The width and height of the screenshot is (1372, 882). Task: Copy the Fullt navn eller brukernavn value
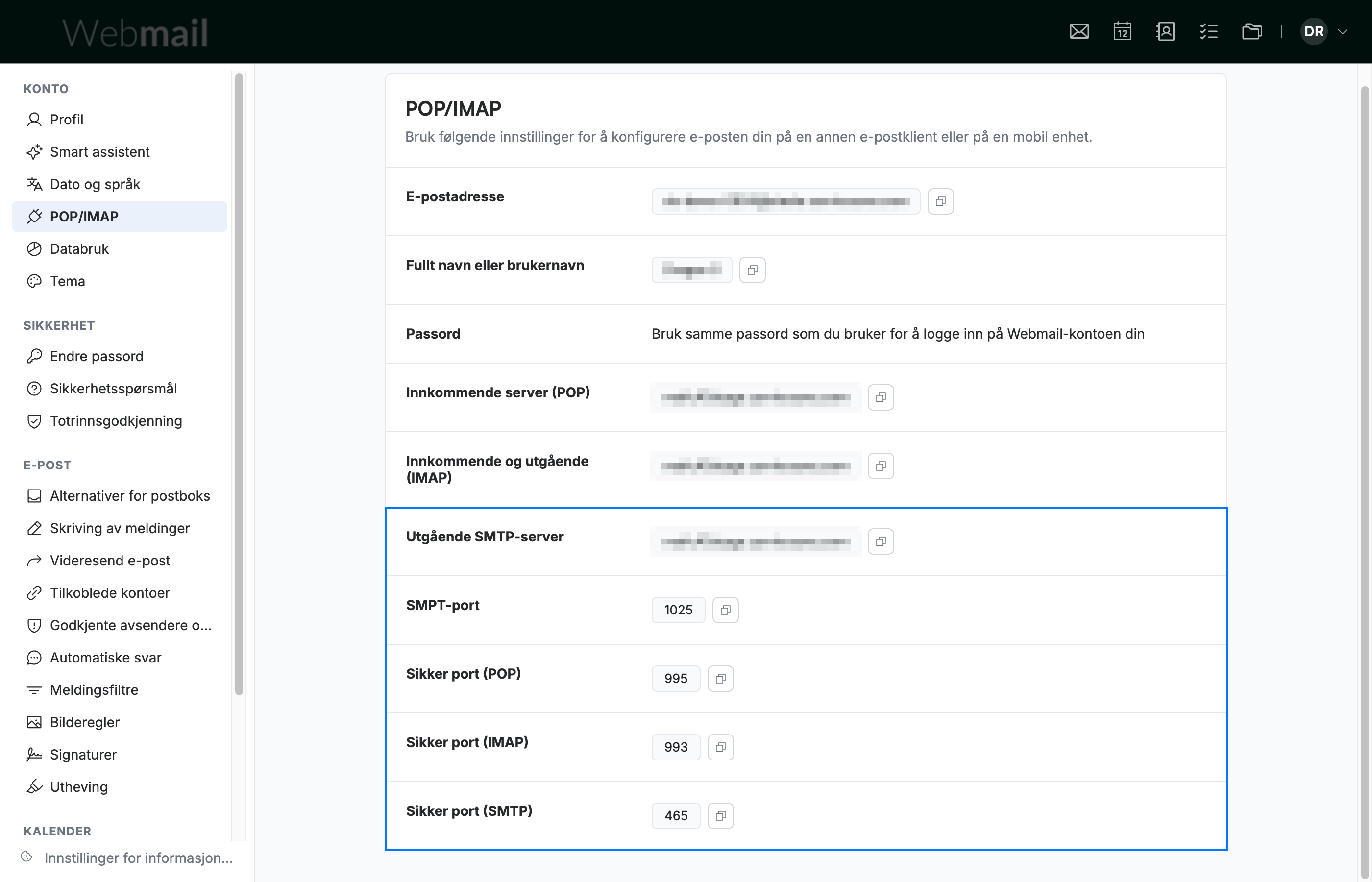[x=753, y=270]
